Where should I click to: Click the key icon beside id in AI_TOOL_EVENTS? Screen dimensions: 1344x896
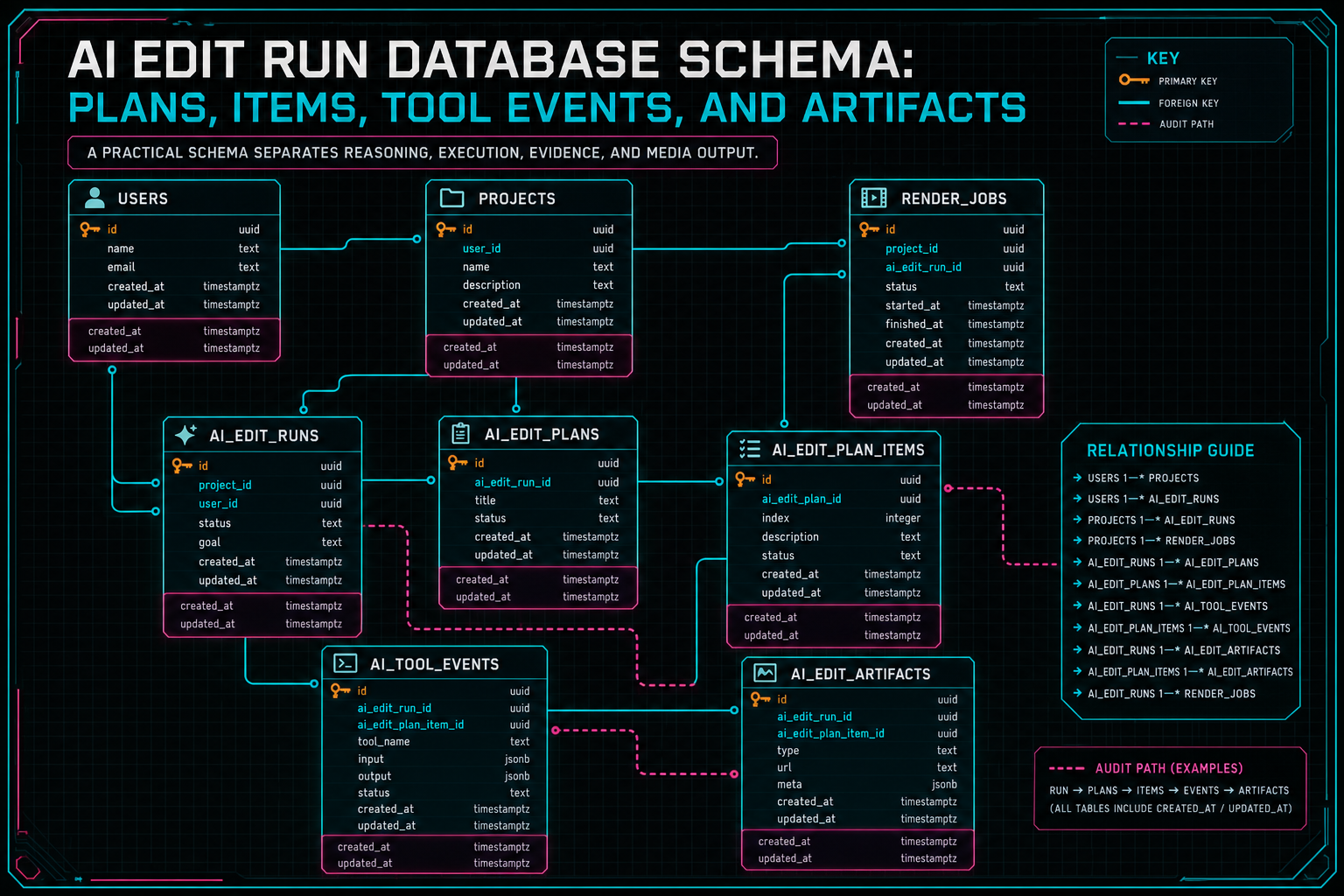(340, 691)
